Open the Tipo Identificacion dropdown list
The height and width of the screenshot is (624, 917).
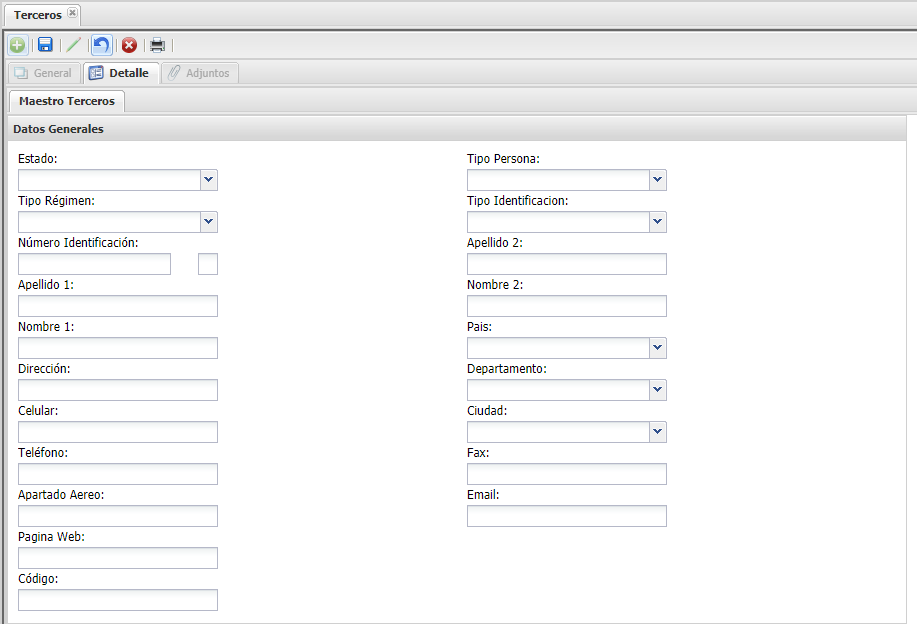pyautogui.click(x=657, y=222)
